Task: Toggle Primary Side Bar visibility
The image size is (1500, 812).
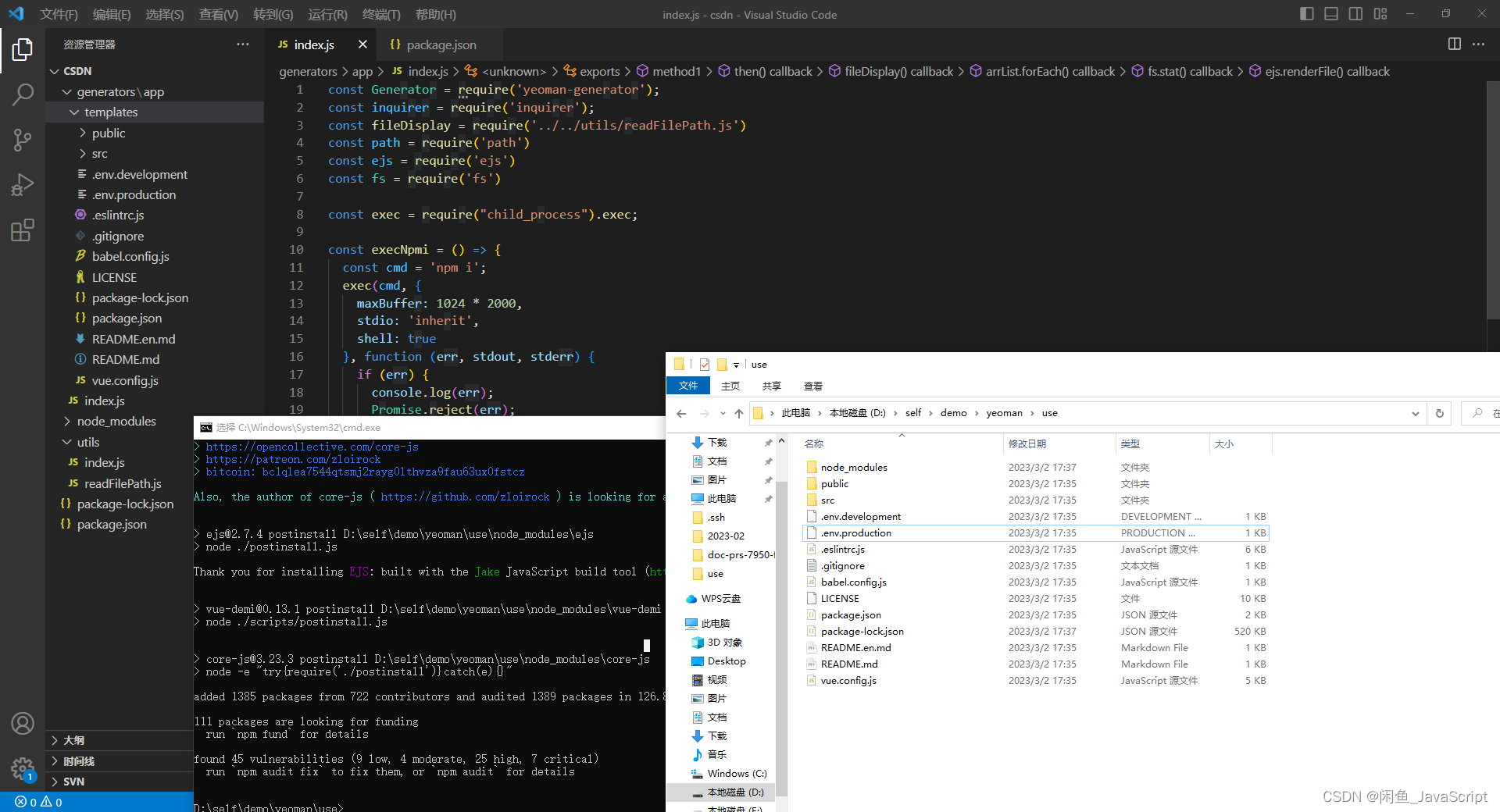Action: click(x=1306, y=14)
